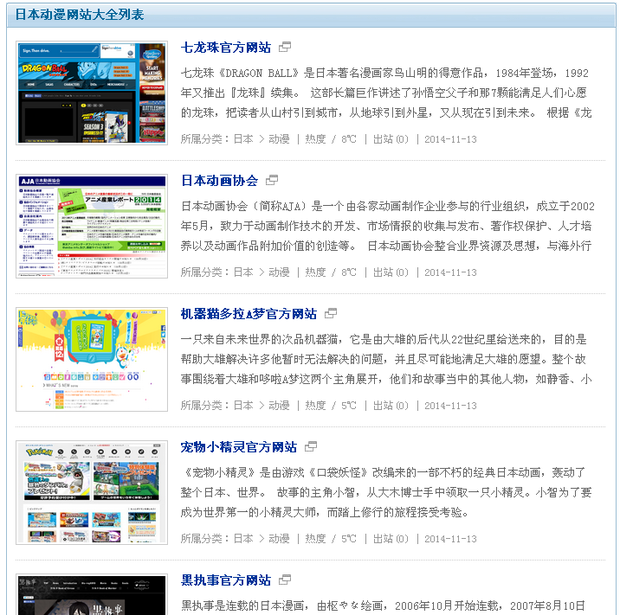Click date 2014-11-13 in 七龙珠 entry
The width and height of the screenshot is (620, 615).
click(450, 139)
